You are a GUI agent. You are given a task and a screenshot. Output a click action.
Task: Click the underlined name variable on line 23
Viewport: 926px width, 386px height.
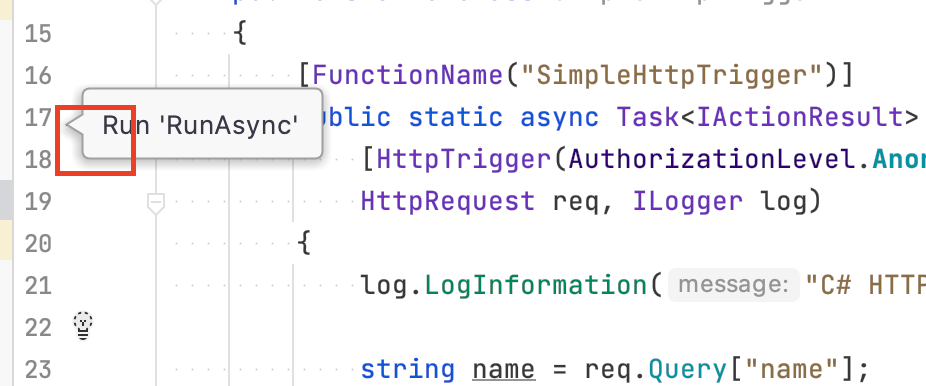(x=504, y=370)
